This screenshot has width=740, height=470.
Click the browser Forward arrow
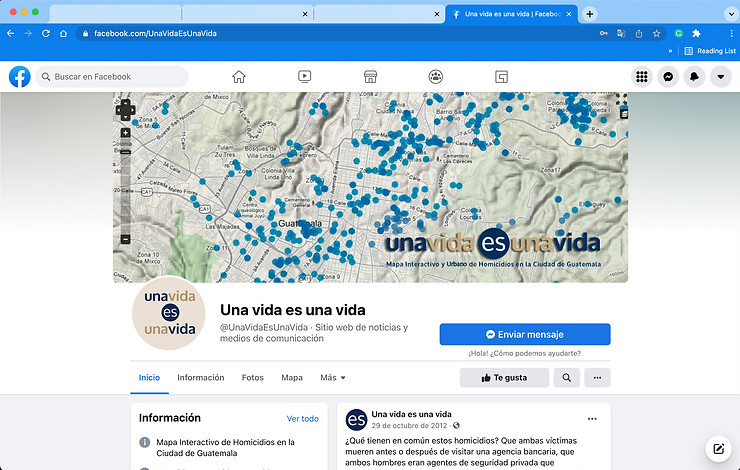click(x=28, y=34)
